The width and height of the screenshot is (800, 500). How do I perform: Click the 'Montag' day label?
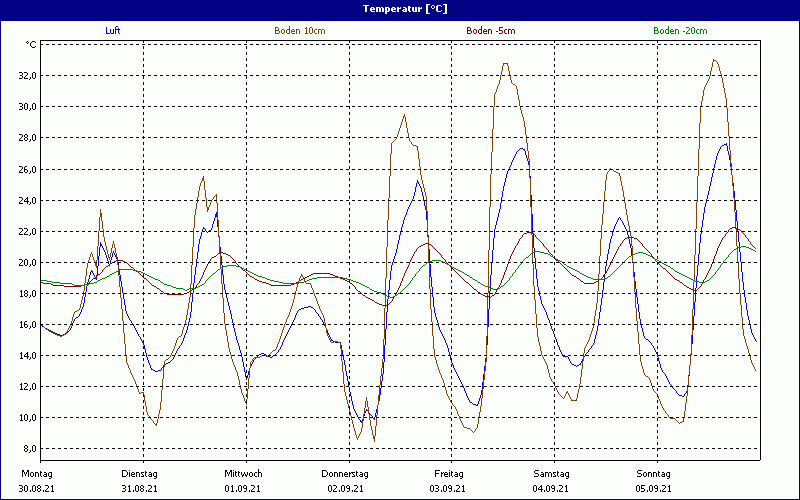click(37, 474)
